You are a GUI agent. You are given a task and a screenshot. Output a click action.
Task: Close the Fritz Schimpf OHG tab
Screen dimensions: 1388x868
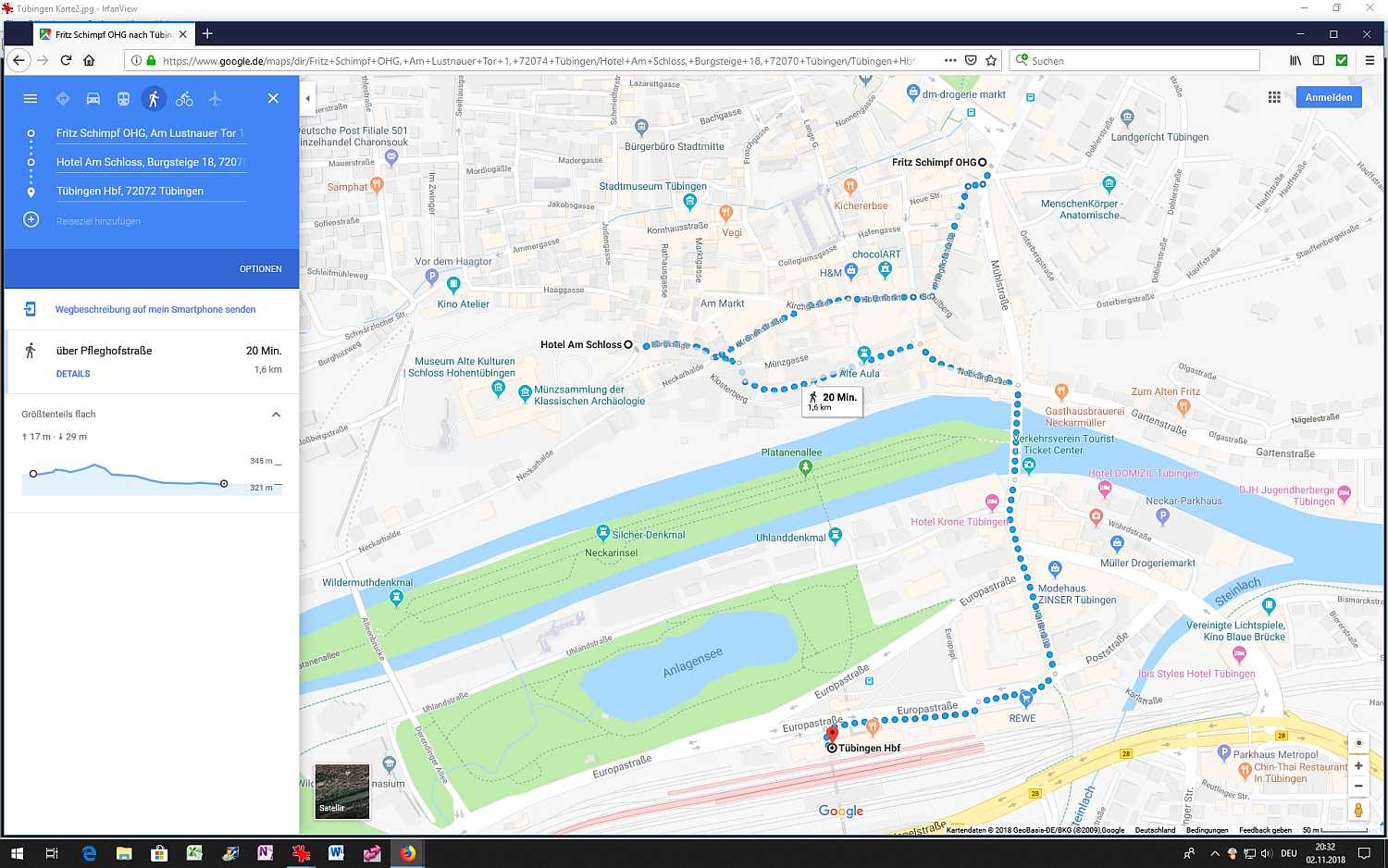coord(183,34)
